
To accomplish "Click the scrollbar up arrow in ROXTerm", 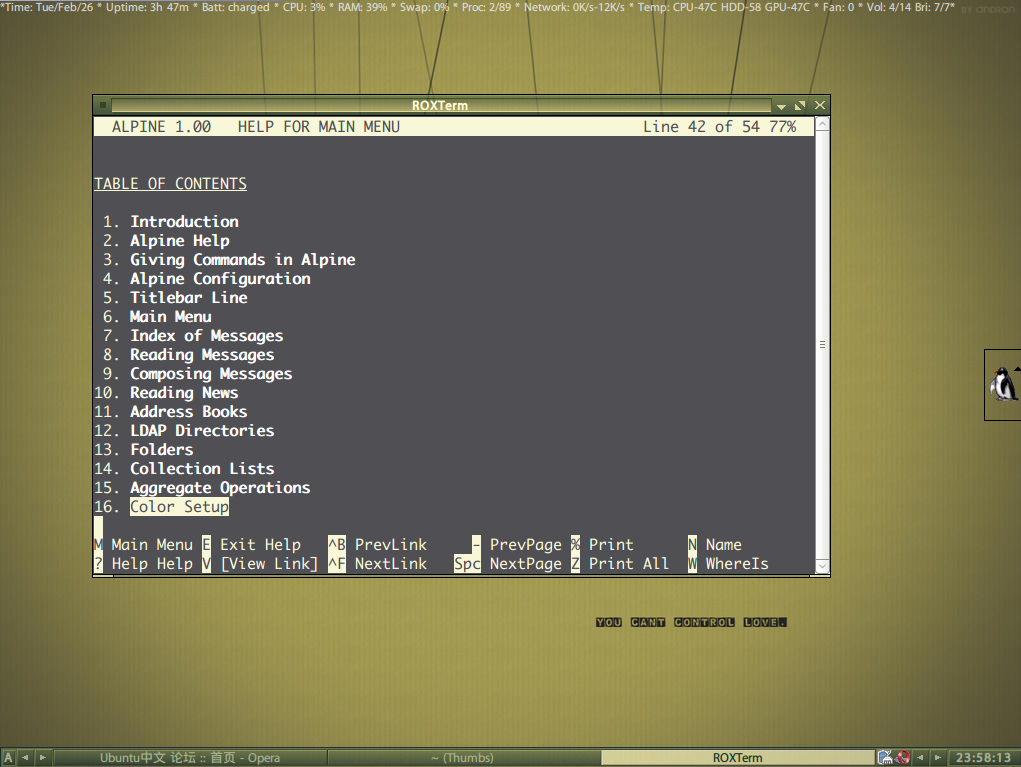I will [x=822, y=123].
